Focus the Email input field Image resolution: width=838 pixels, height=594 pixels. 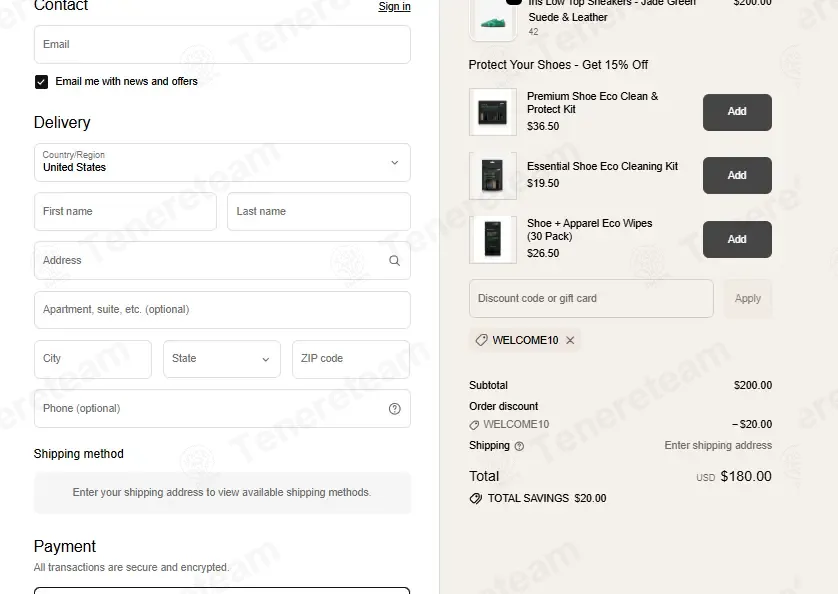tap(222, 44)
